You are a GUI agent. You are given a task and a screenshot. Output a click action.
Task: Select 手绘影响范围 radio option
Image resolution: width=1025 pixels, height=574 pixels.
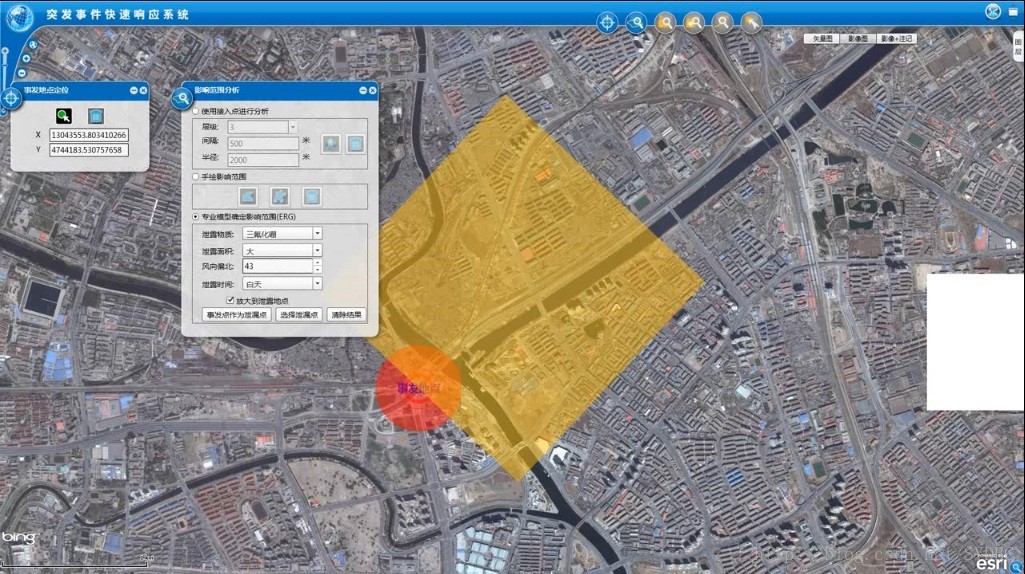click(x=196, y=176)
